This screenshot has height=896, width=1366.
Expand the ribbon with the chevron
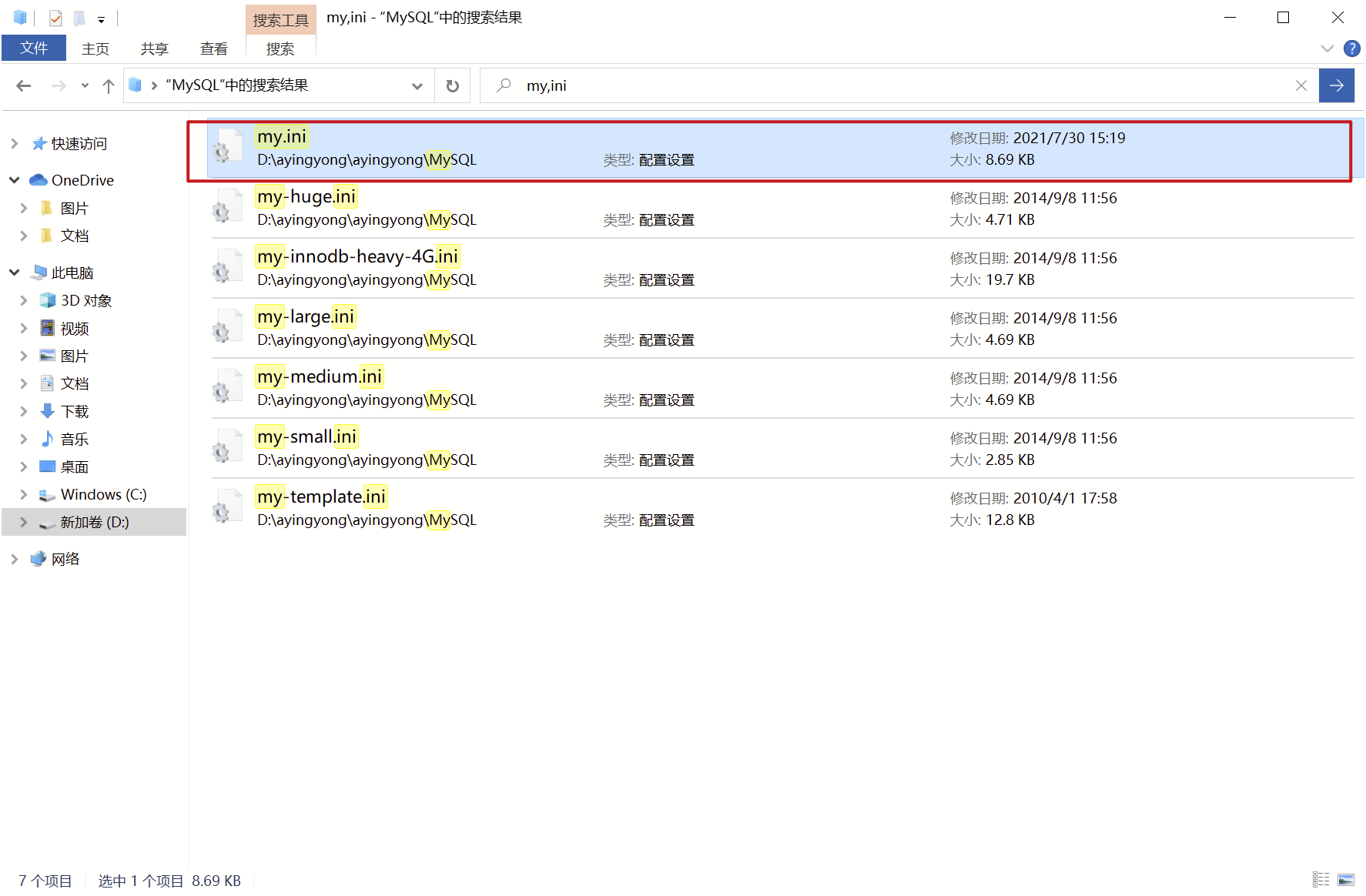pos(1327,48)
